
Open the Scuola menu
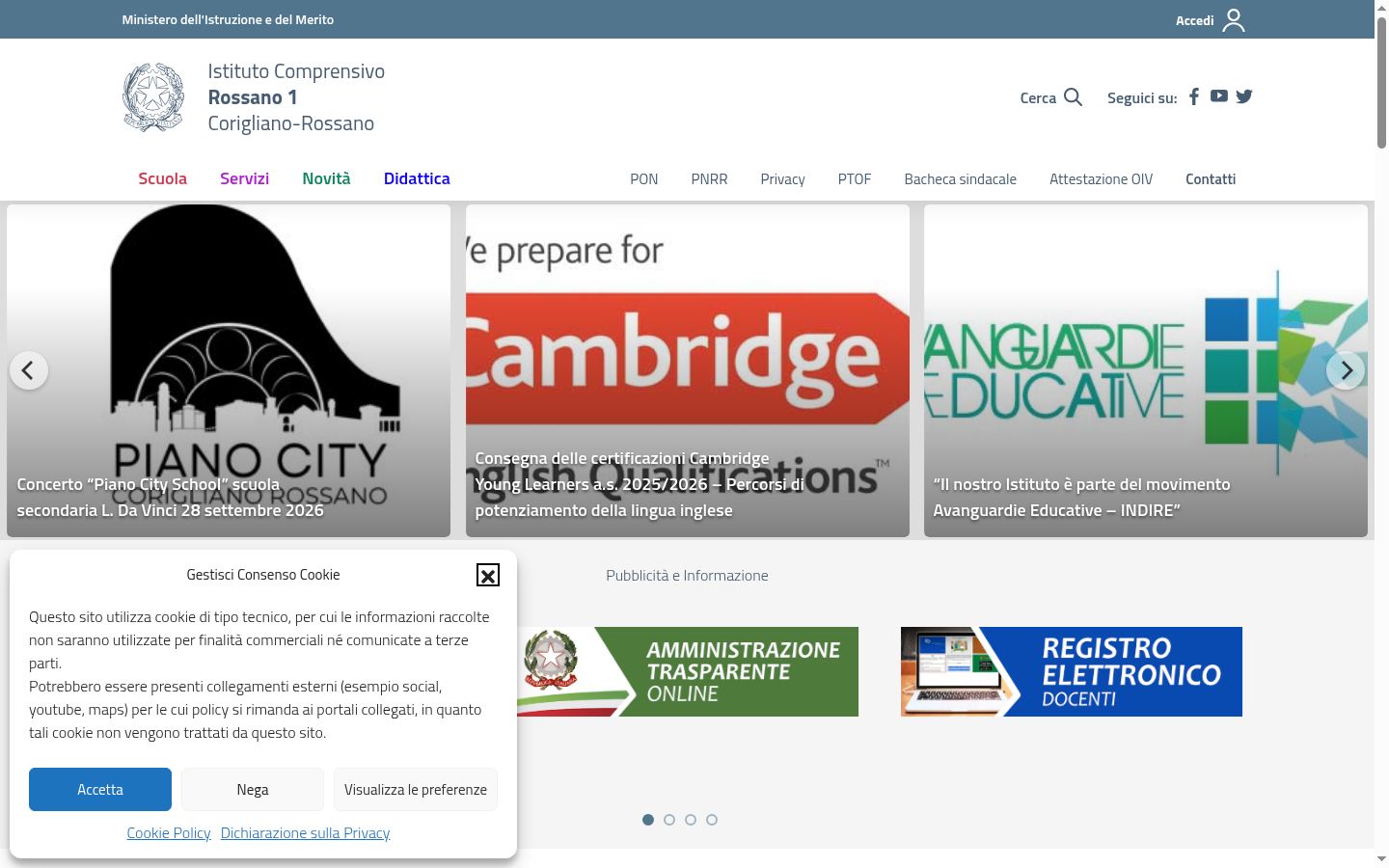[162, 178]
